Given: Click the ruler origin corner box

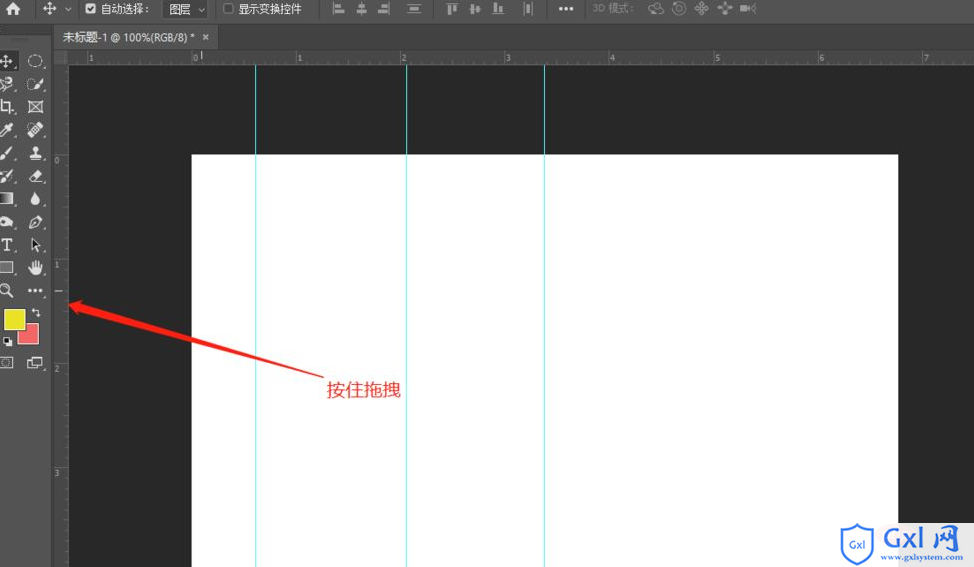Looking at the screenshot, I should click(x=61, y=58).
